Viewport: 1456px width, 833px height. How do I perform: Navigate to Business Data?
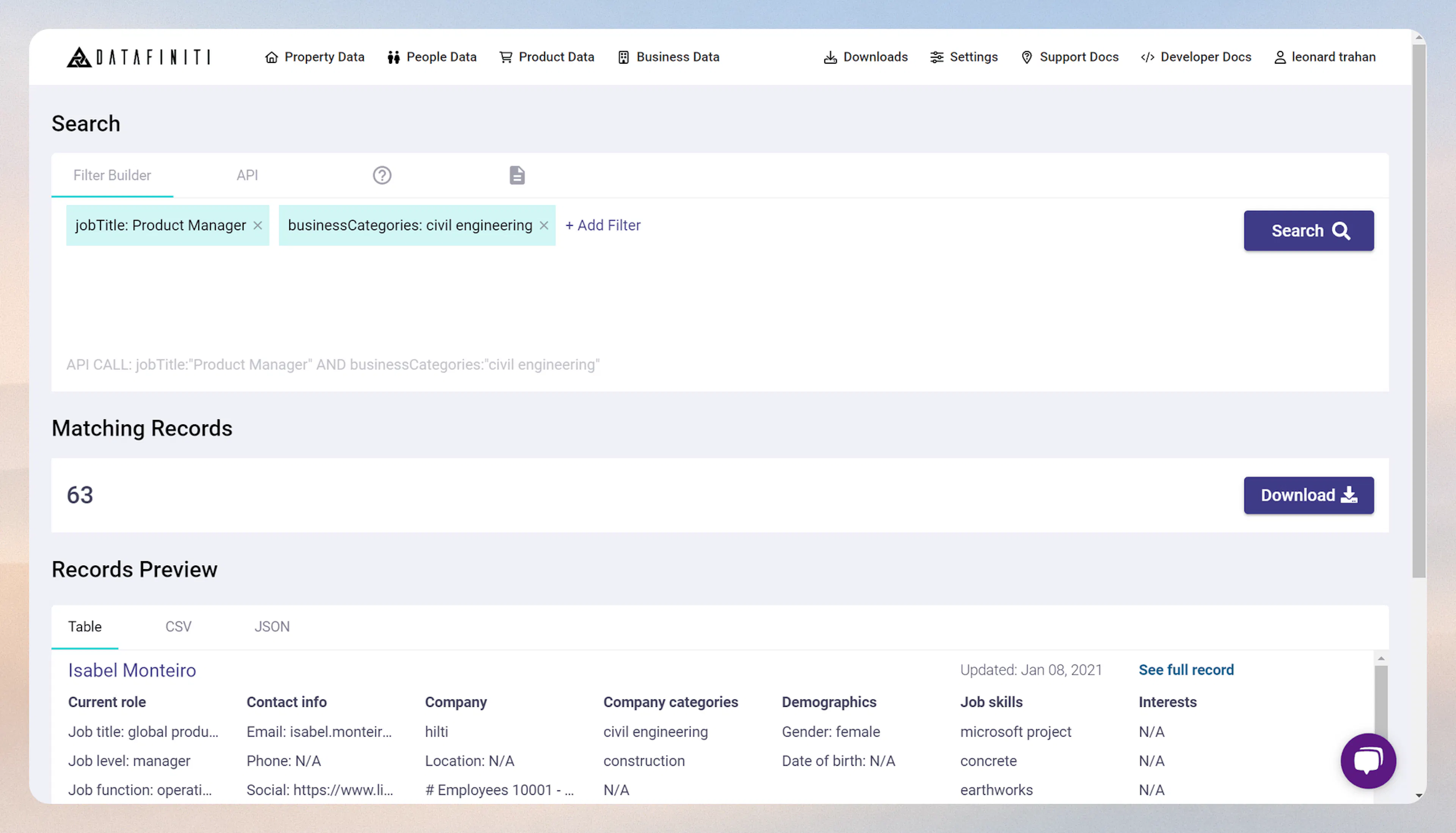(668, 56)
